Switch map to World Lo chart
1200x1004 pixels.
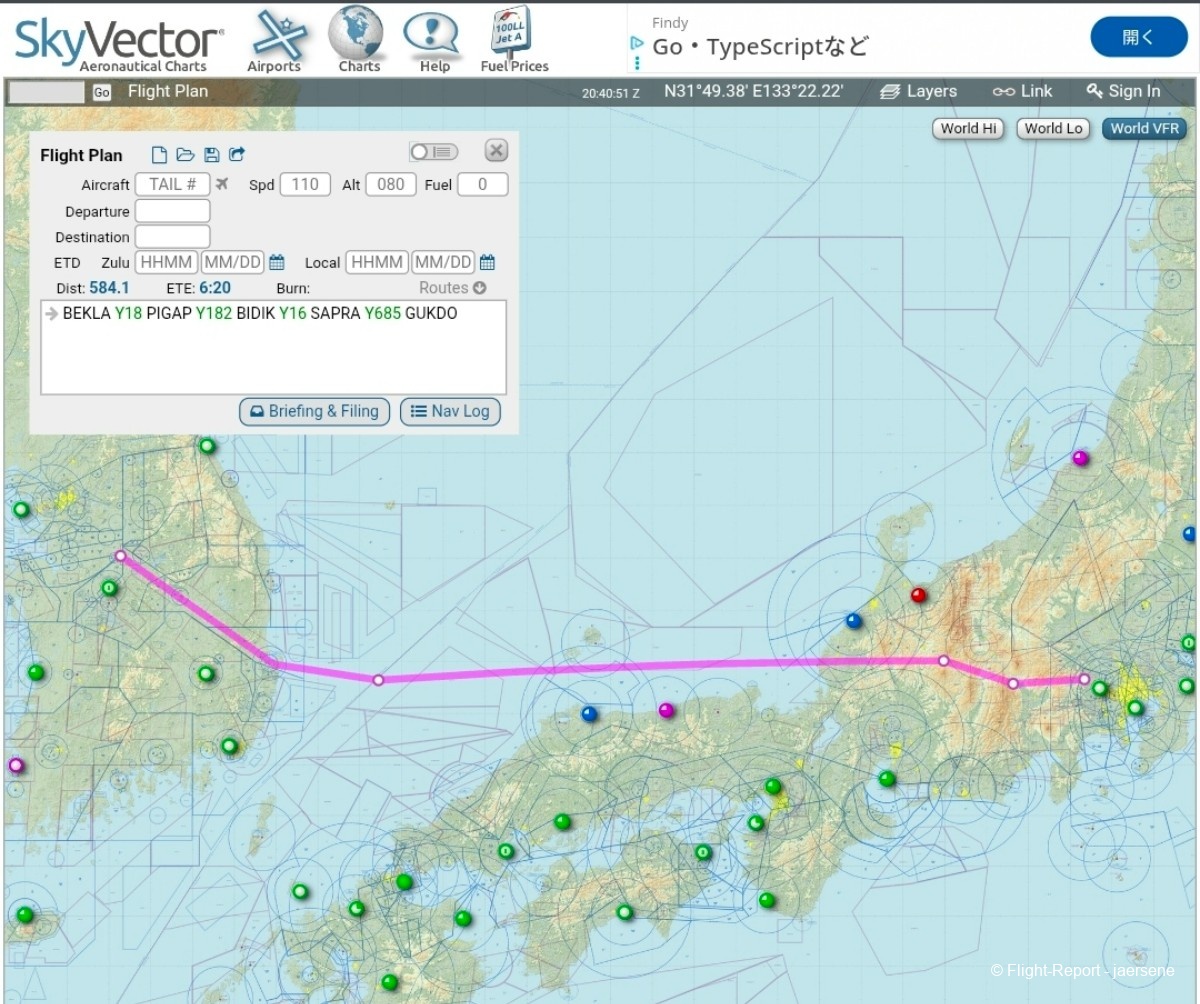click(x=1054, y=128)
